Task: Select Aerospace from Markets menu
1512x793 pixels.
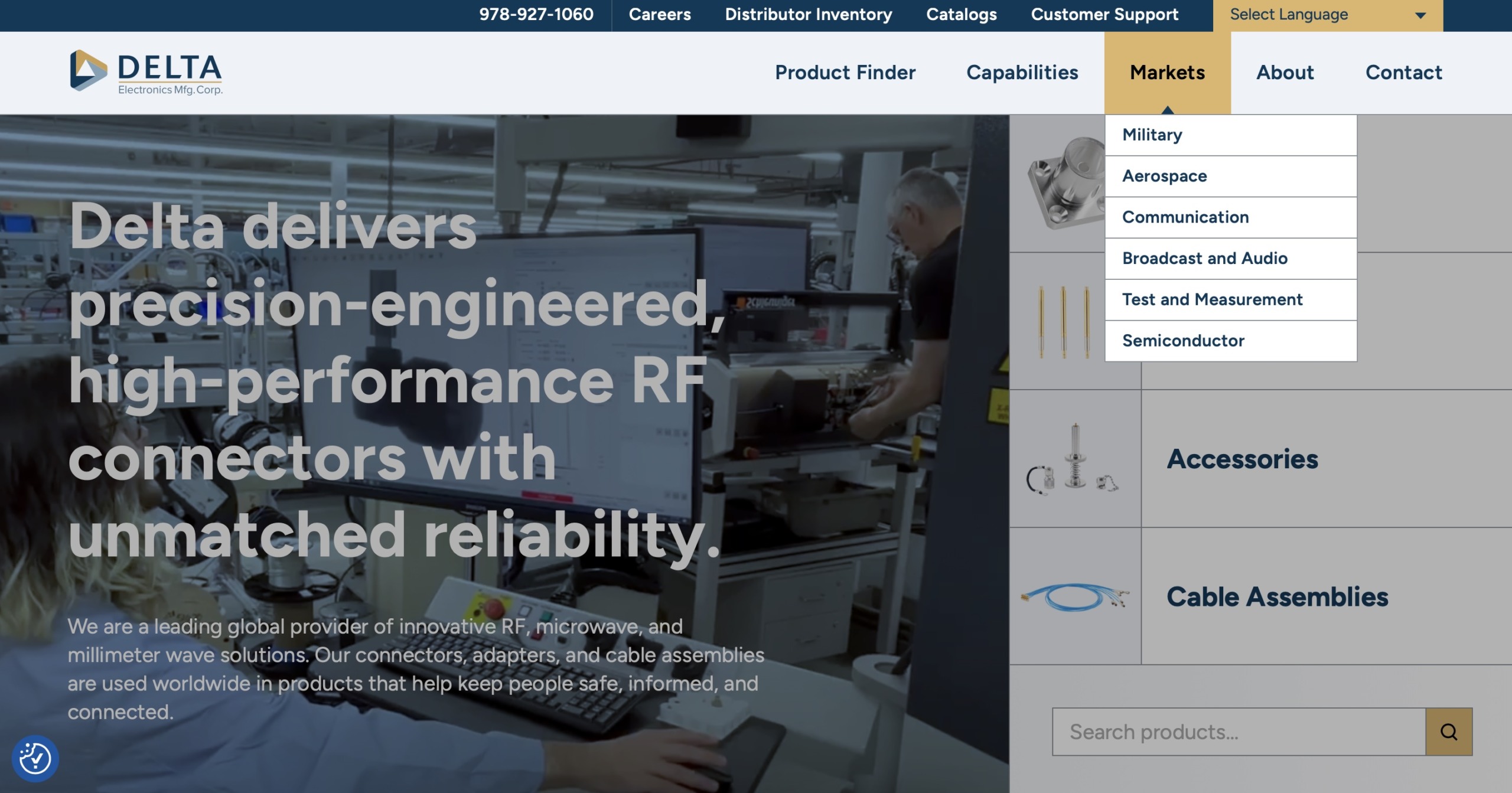Action: pos(1164,176)
